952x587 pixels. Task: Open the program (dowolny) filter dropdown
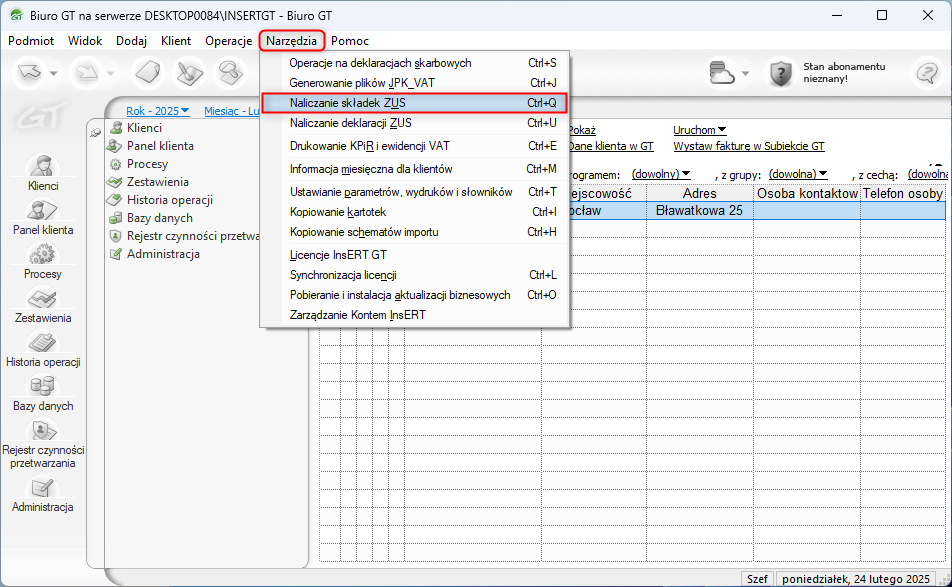click(x=661, y=174)
